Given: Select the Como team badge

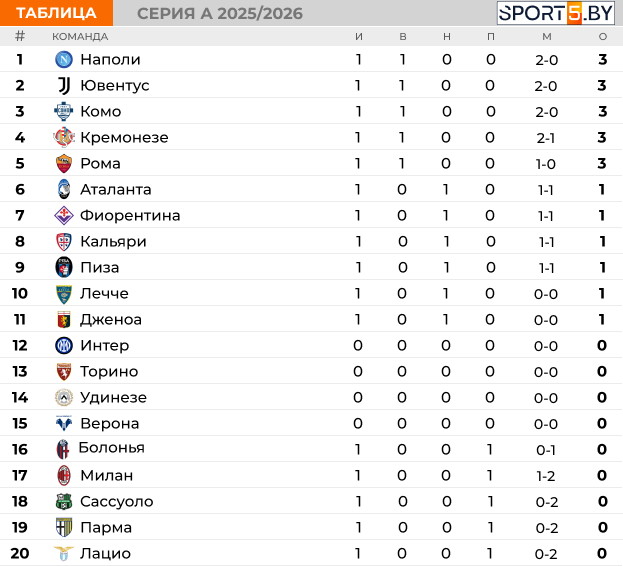Looking at the screenshot, I should pyautogui.click(x=64, y=112).
